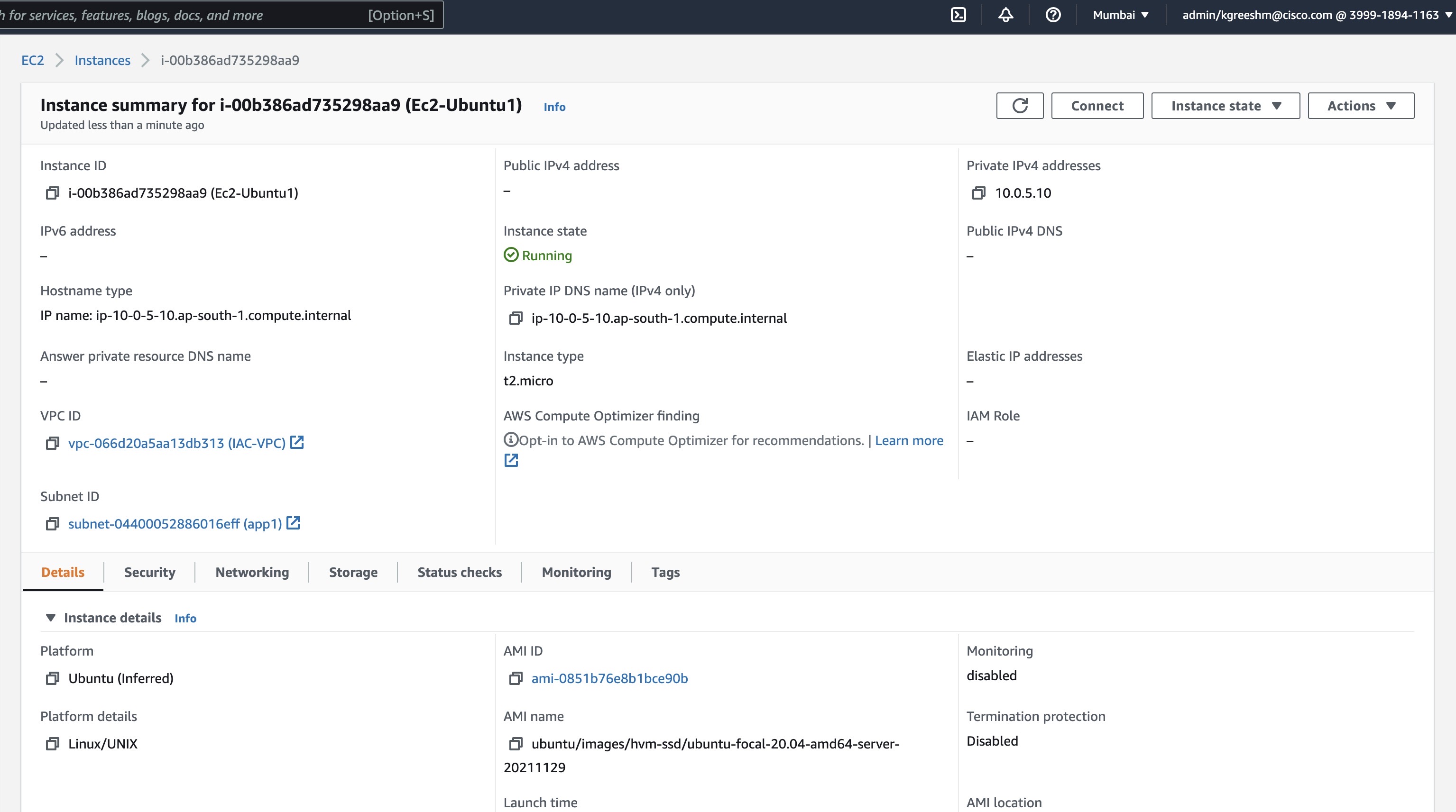
Task: Copy the AMI name
Action: tap(516, 744)
